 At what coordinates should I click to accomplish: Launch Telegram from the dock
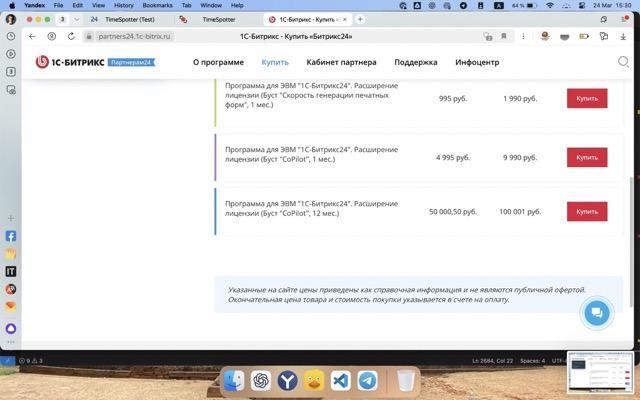368,381
